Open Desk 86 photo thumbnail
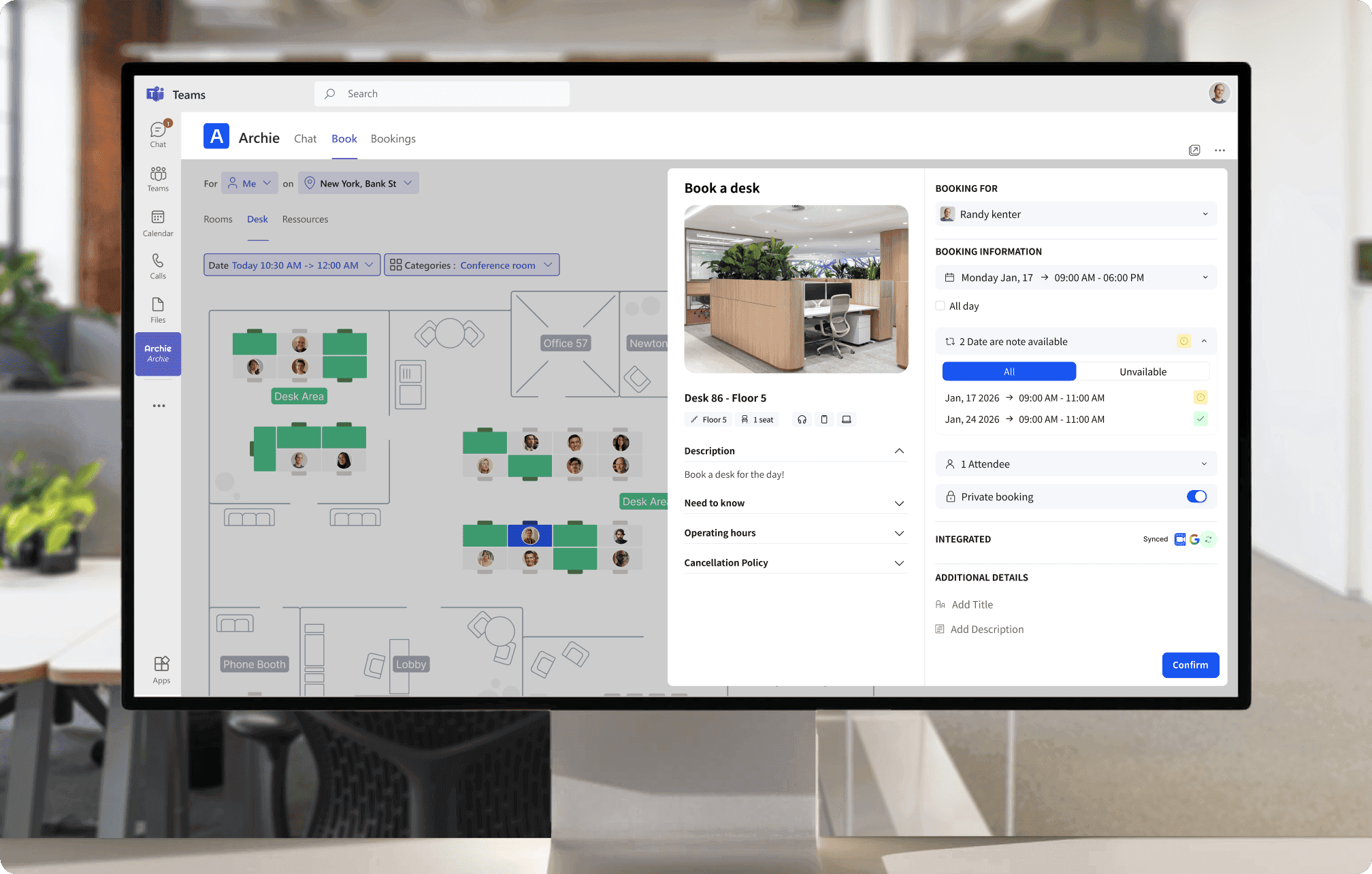Image resolution: width=1372 pixels, height=874 pixels. click(x=796, y=289)
